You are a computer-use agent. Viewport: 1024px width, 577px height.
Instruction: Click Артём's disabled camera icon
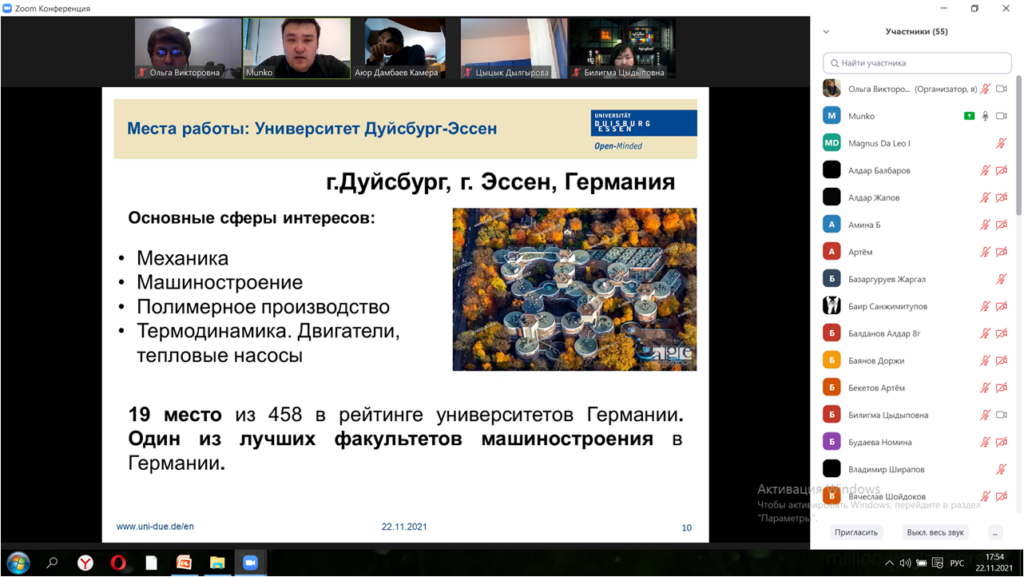(1001, 252)
